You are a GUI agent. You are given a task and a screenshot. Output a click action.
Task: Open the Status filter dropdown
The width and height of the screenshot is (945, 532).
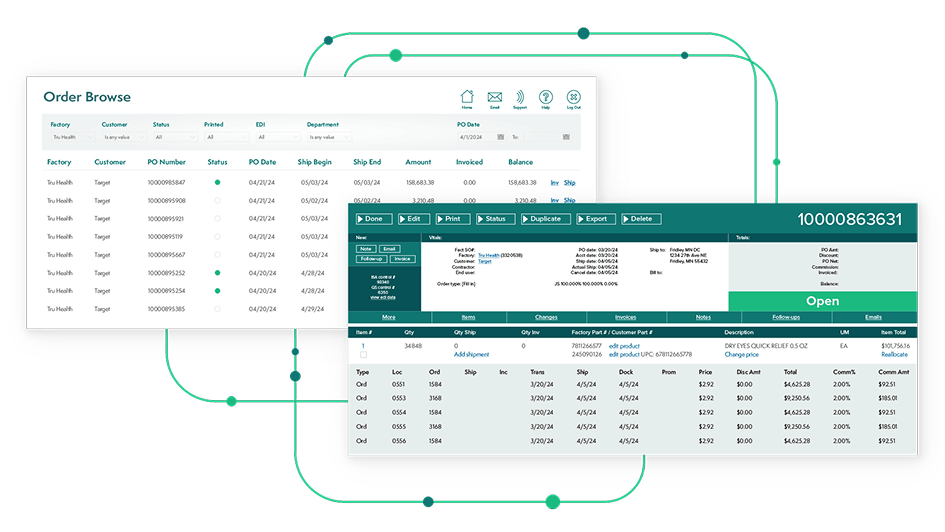175,137
